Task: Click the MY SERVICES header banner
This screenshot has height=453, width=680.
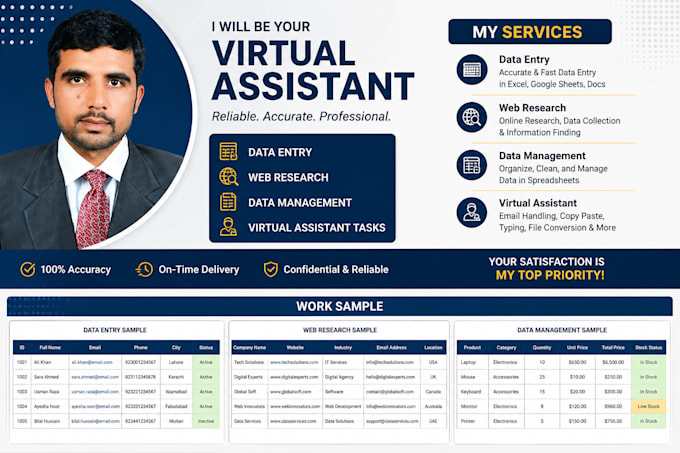Action: [530, 32]
